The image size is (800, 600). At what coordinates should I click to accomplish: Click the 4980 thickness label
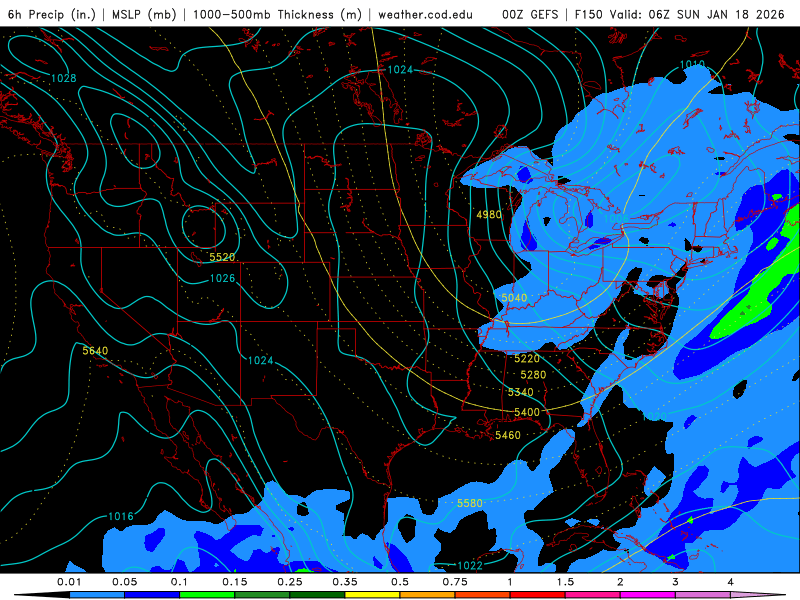click(489, 214)
